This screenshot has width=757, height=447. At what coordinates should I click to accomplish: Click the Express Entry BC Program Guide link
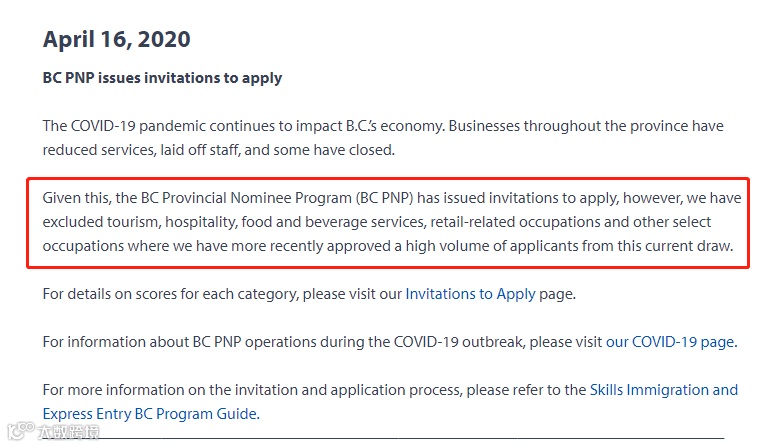coord(150,414)
